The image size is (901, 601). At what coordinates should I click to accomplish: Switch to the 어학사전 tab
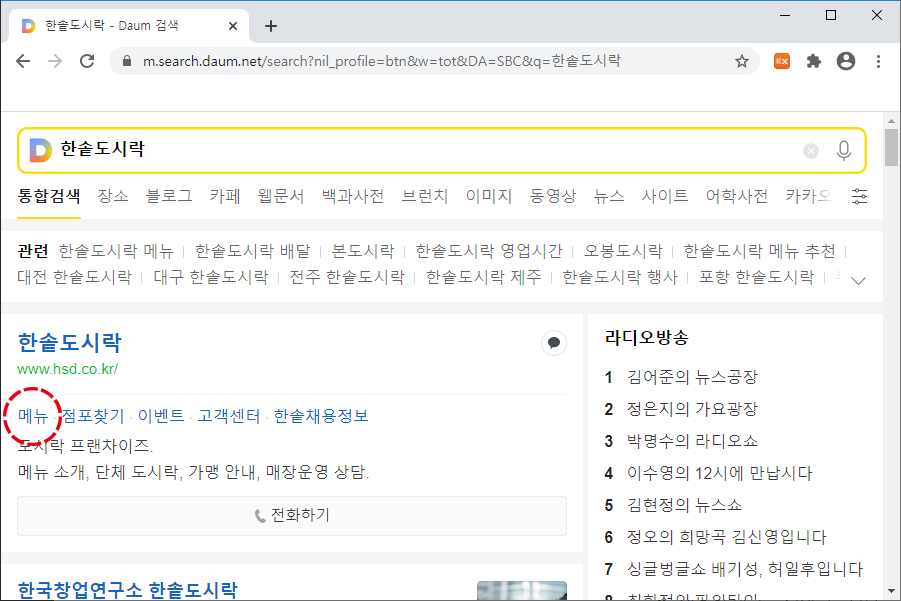click(x=737, y=197)
